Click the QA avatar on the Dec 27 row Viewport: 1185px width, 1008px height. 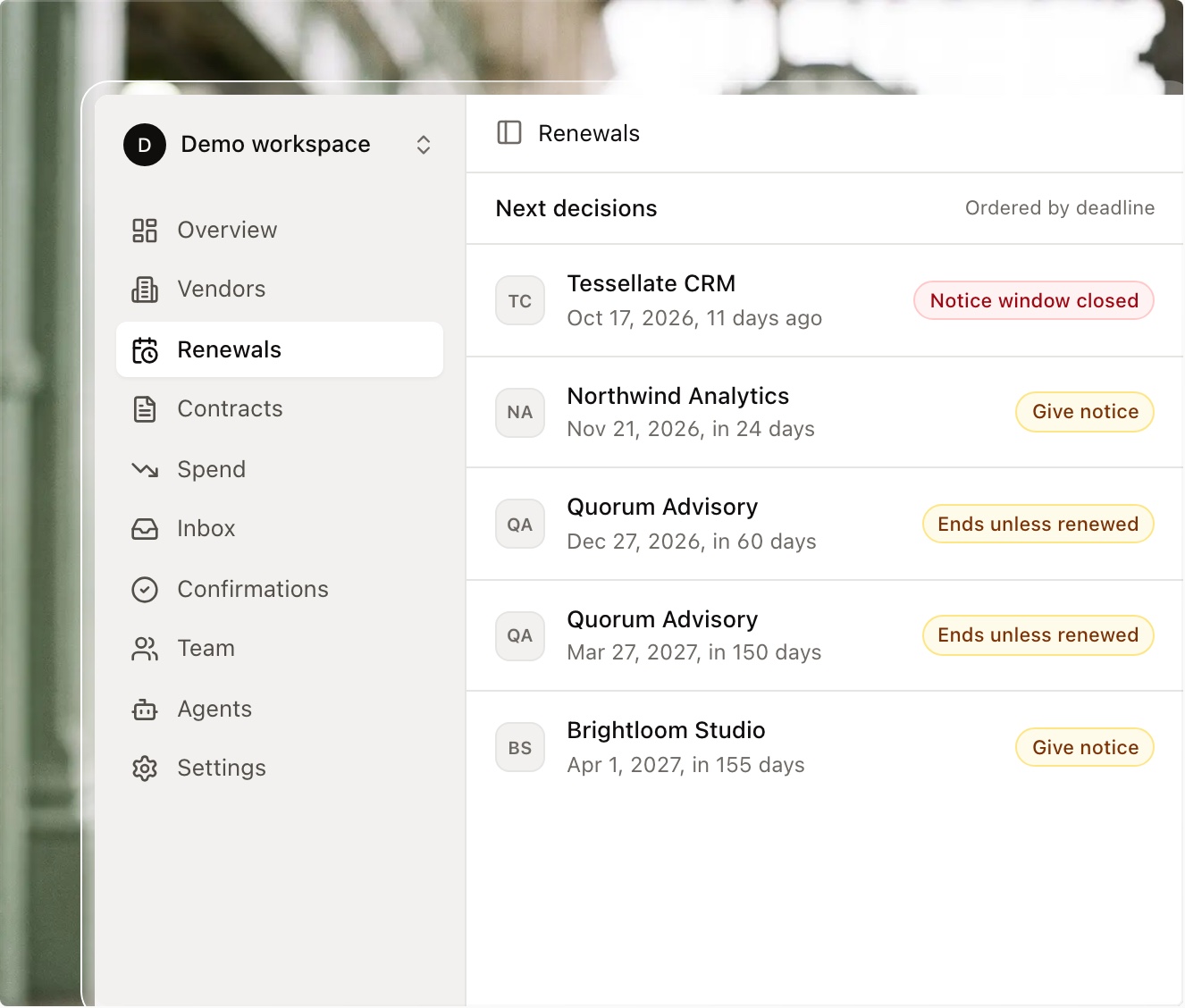(x=520, y=524)
